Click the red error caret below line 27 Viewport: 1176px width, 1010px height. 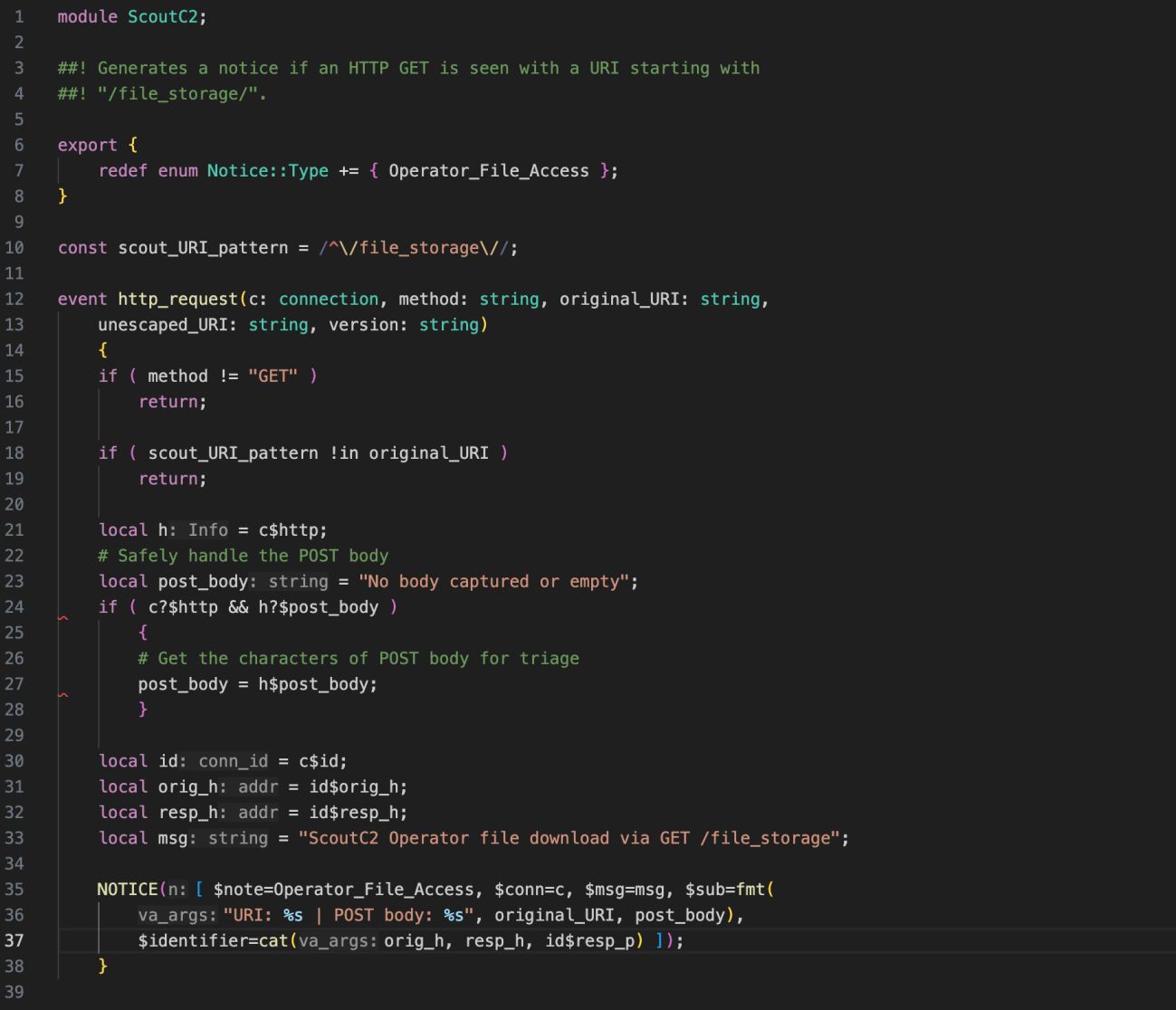click(x=63, y=696)
